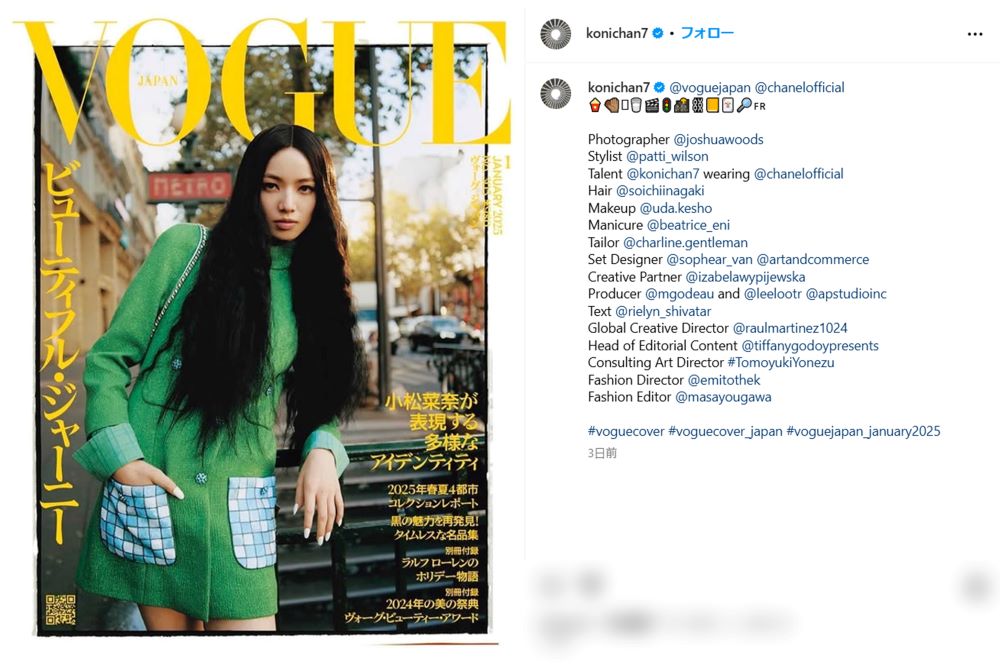This screenshot has height=667, width=1000.
Task: Click the konichan7 avatar in the header
Action: pyautogui.click(x=555, y=34)
